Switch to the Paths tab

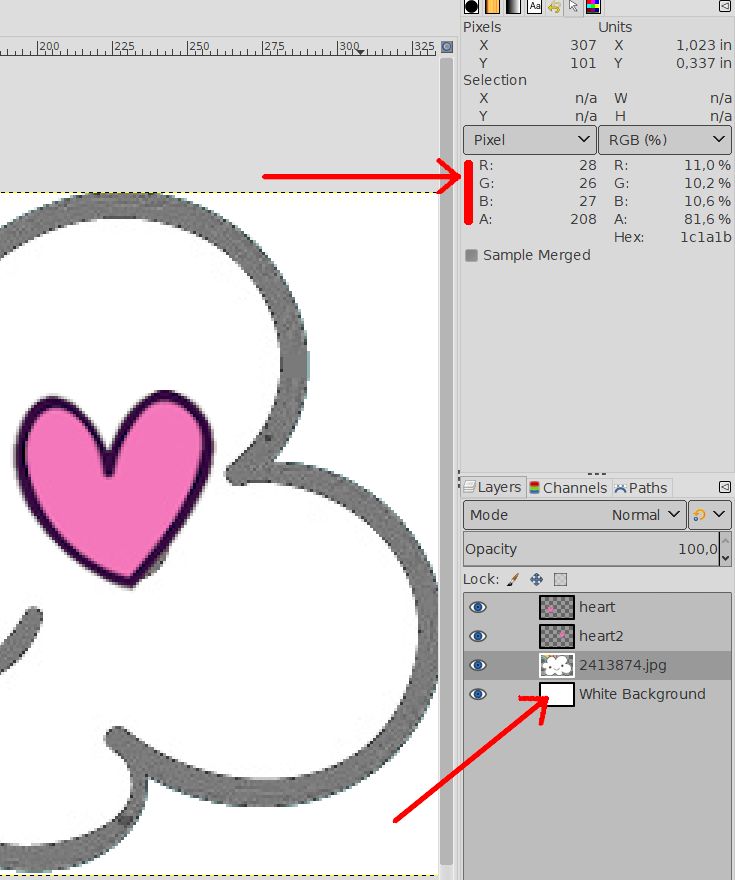(x=641, y=488)
